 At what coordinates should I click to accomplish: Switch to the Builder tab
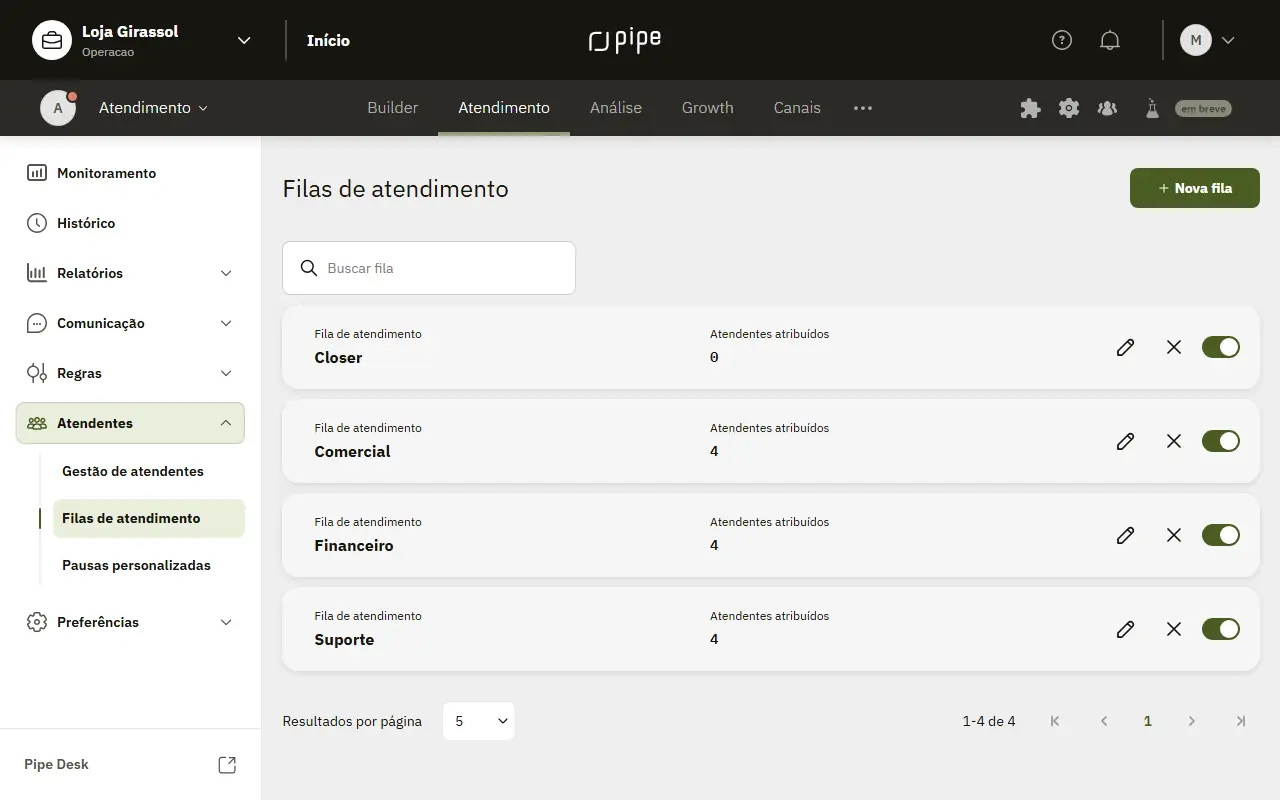click(x=393, y=108)
